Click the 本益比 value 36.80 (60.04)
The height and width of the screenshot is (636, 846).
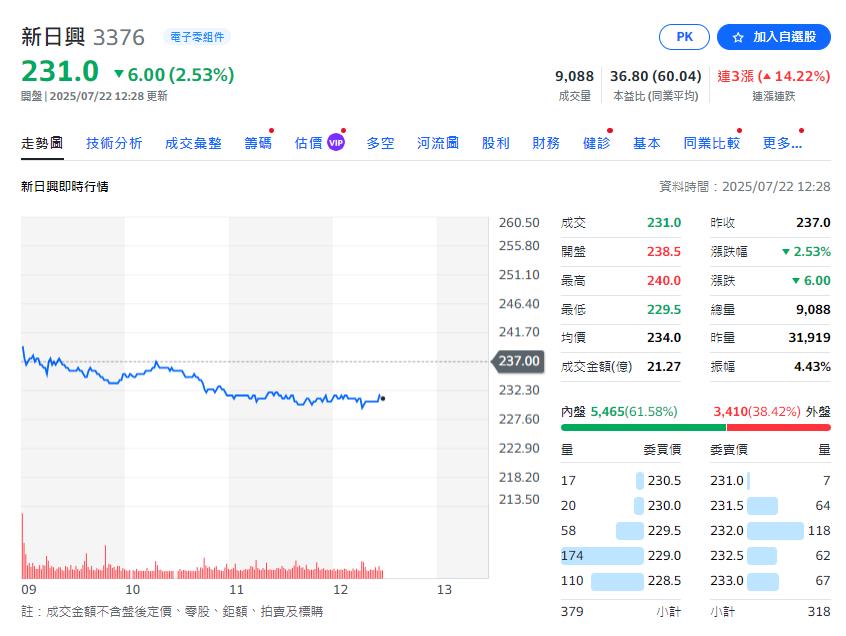pos(656,76)
